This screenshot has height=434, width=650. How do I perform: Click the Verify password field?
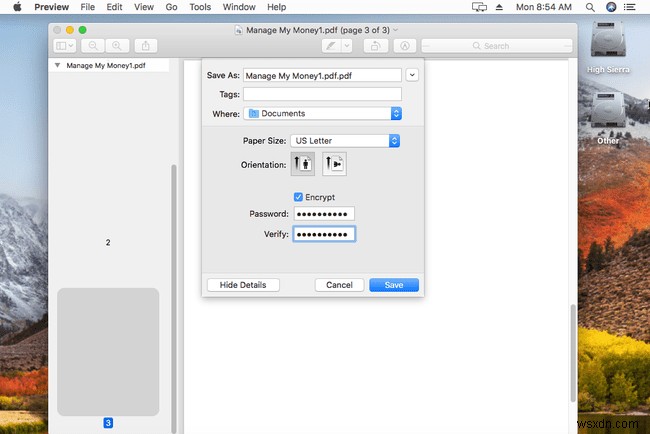pyautogui.click(x=324, y=234)
